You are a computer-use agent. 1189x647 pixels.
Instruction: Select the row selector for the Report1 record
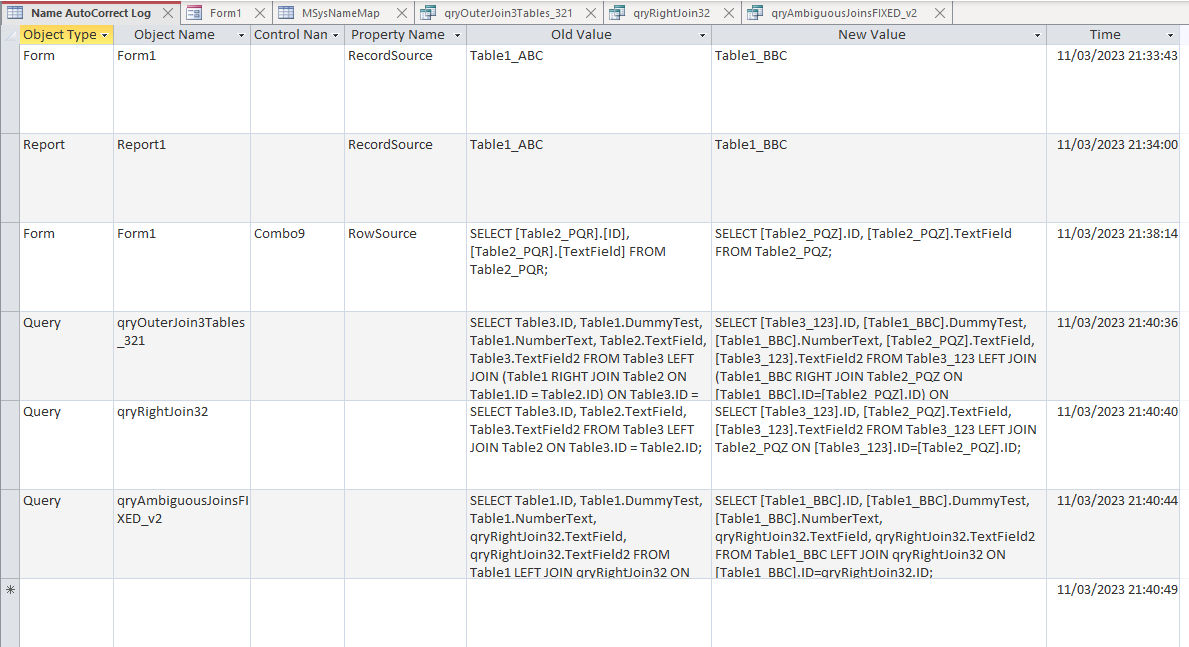pos(10,178)
